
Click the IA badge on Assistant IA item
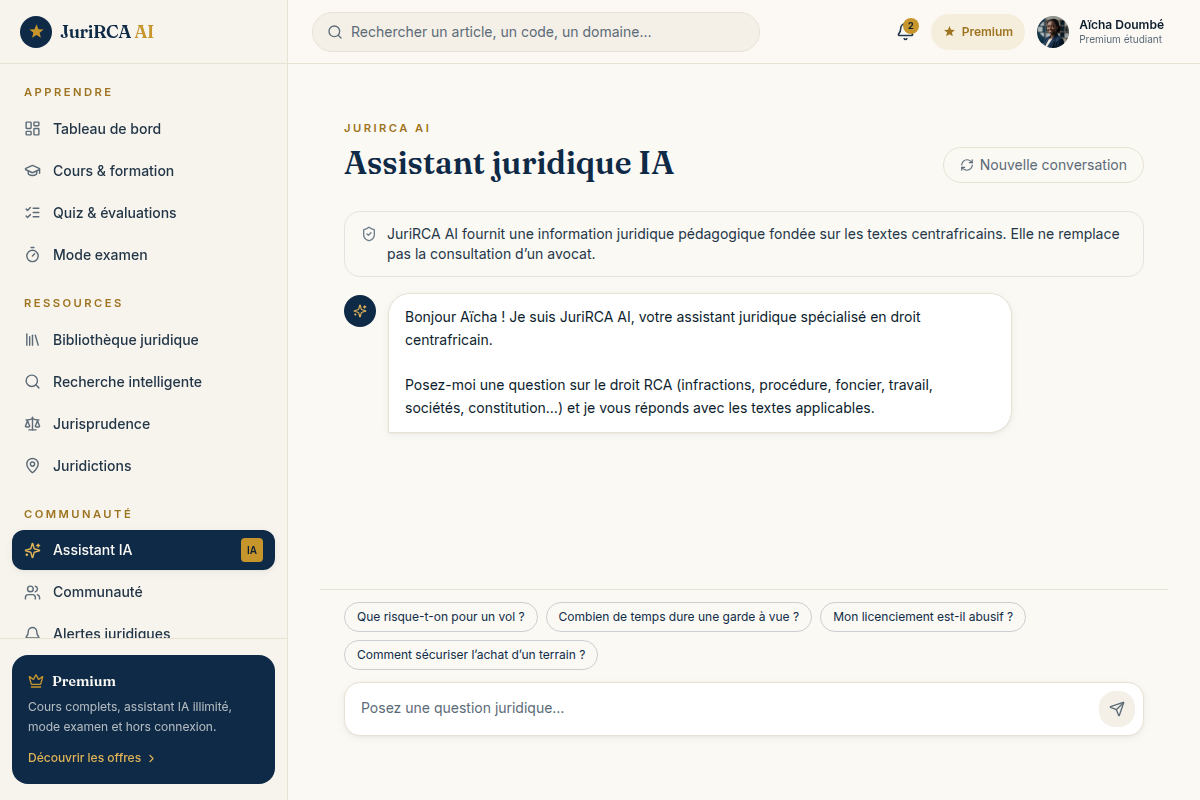[252, 550]
